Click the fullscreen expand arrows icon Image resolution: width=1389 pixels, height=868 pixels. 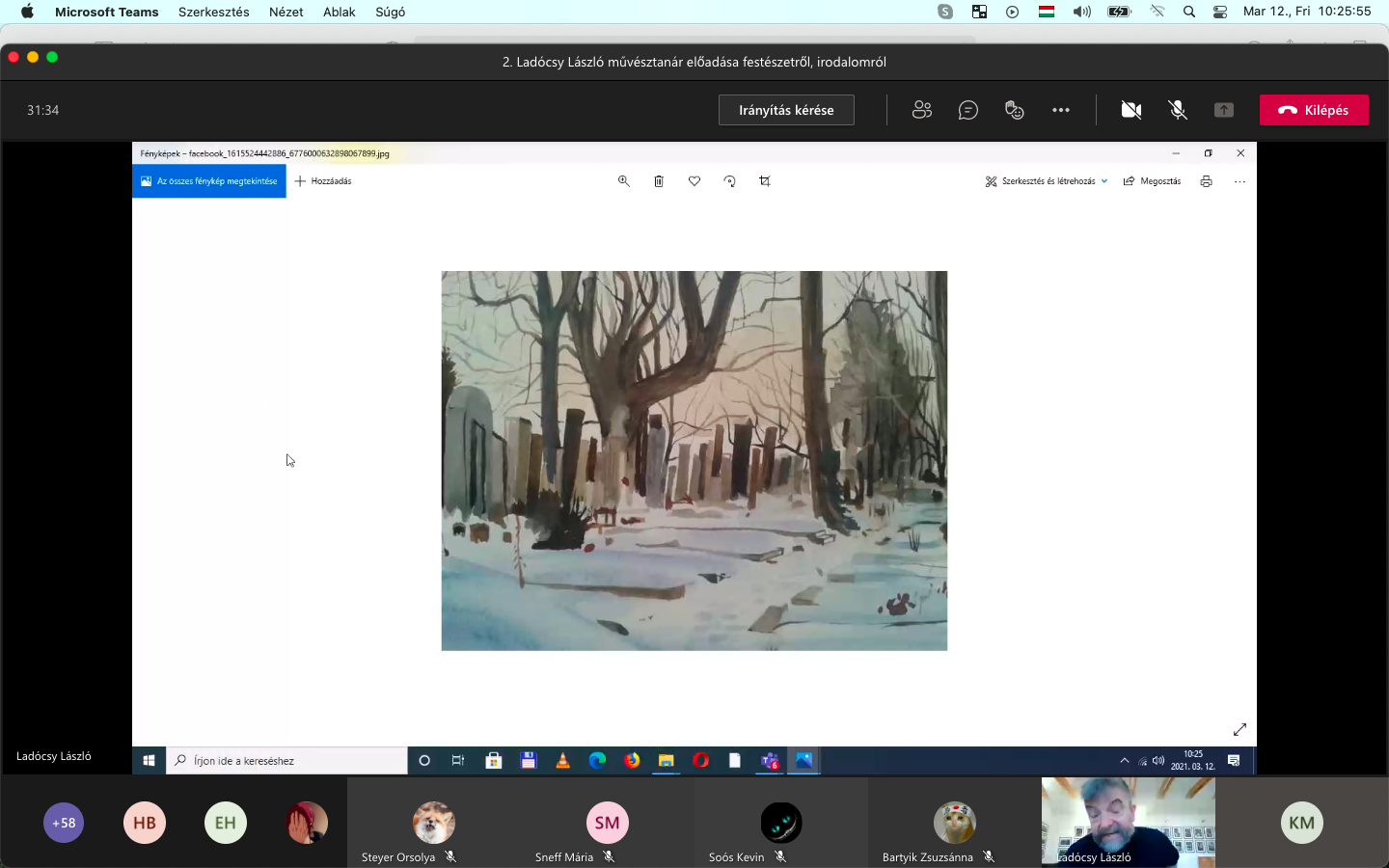(x=1240, y=729)
